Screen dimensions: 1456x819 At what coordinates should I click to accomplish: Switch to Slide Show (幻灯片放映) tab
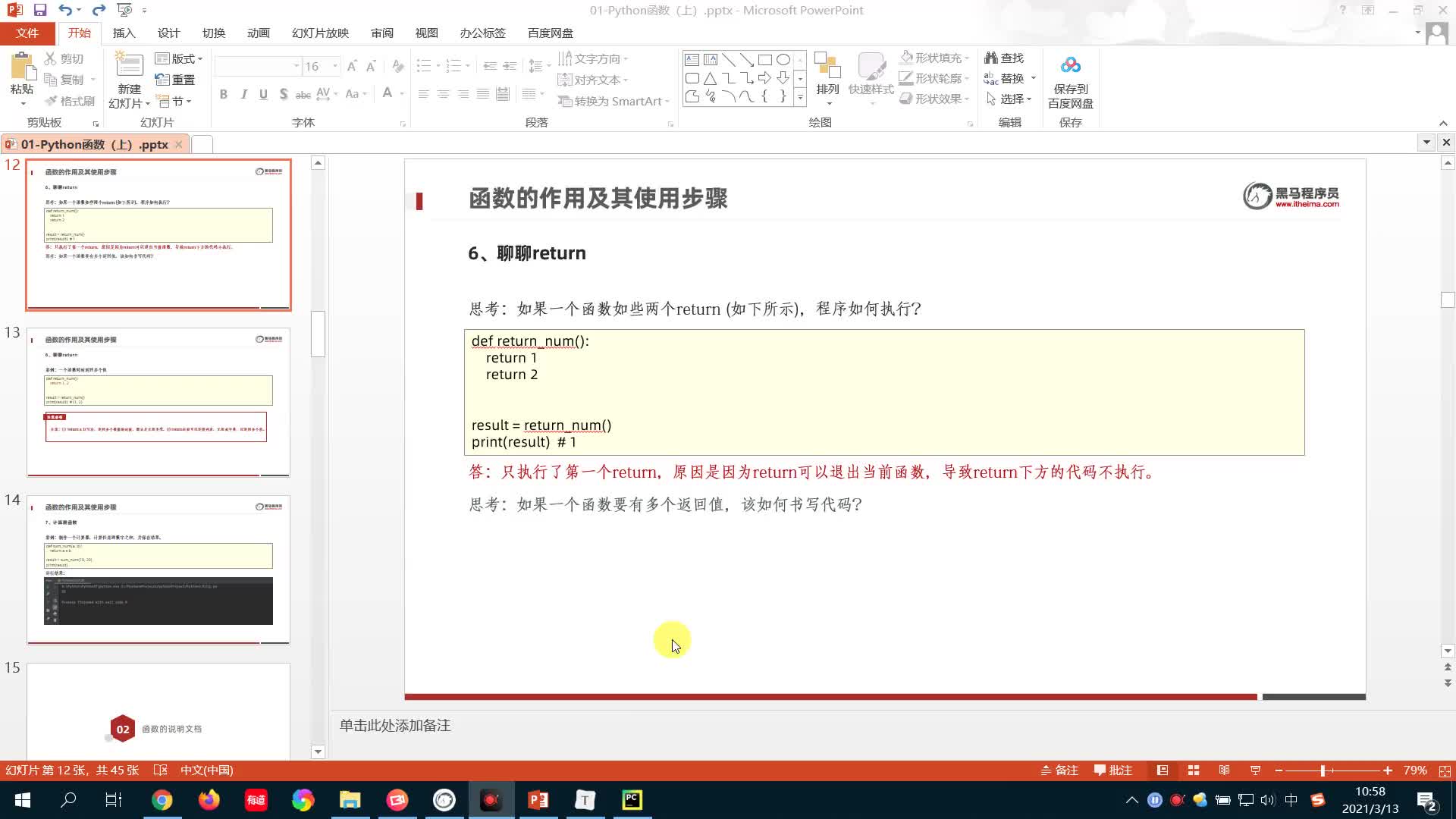pyautogui.click(x=320, y=33)
